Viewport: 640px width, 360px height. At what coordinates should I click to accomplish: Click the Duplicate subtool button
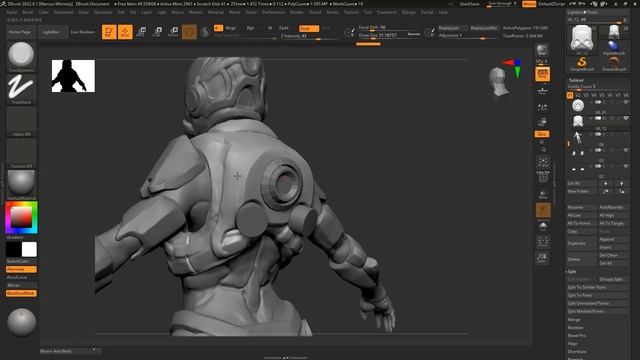(x=581, y=243)
